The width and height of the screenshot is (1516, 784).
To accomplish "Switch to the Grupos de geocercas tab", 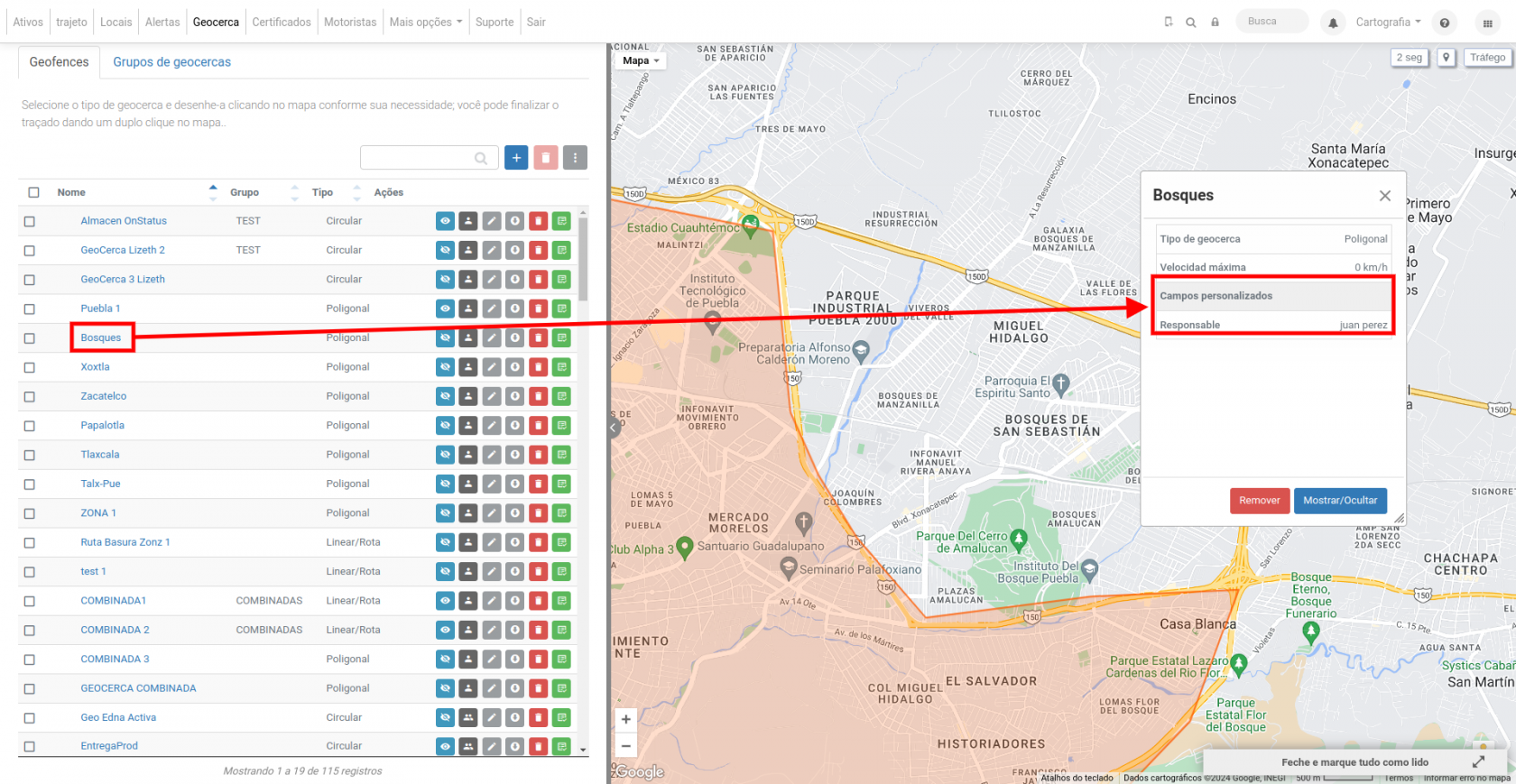I will 171,62.
